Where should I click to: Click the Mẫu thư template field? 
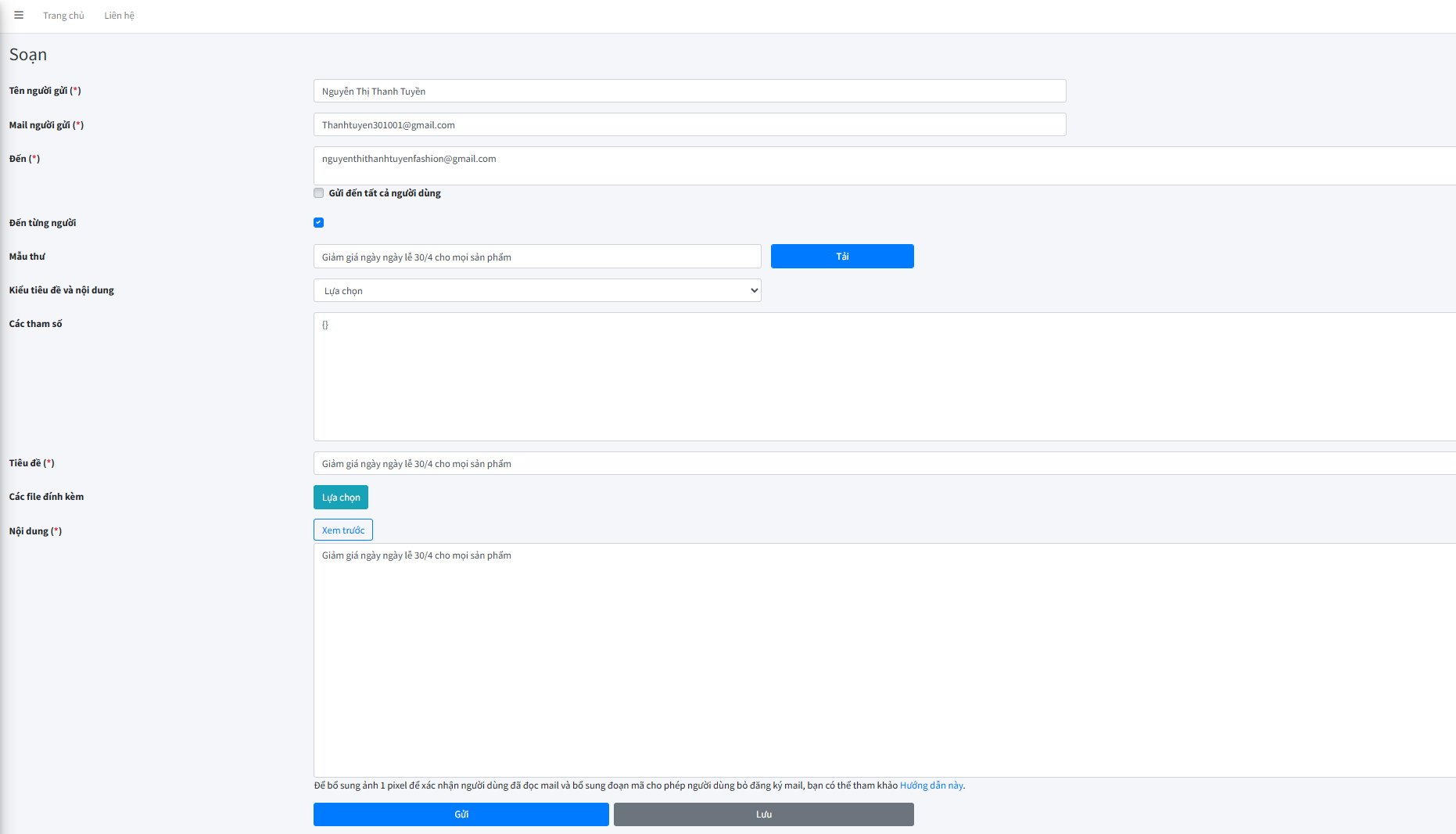coord(536,257)
